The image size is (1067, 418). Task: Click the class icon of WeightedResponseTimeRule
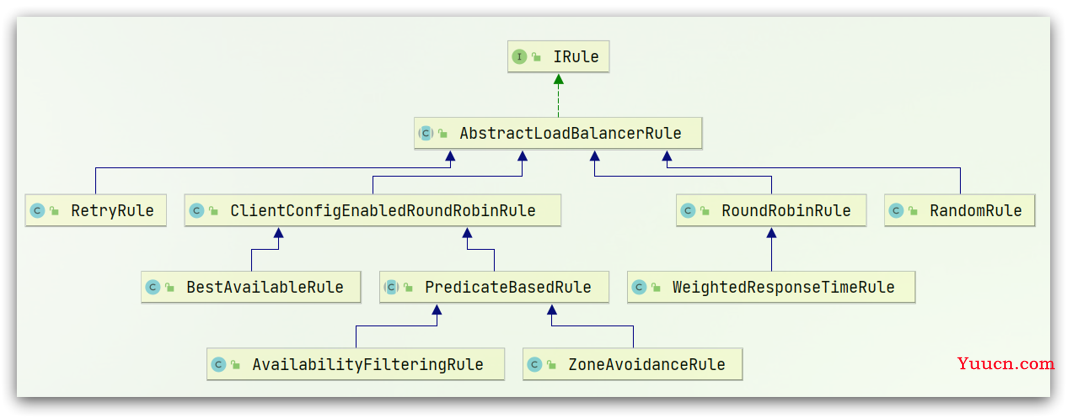point(638,287)
